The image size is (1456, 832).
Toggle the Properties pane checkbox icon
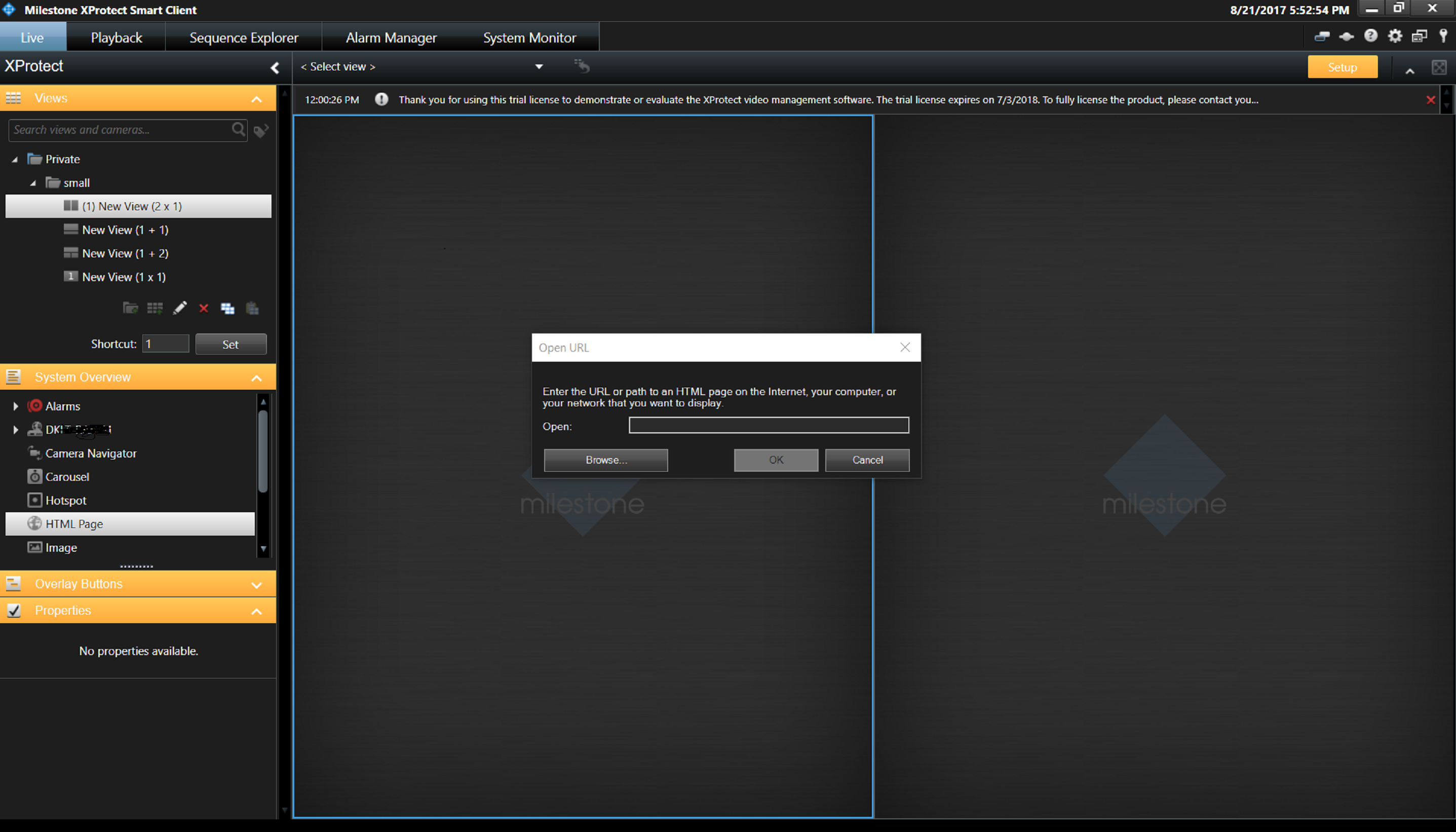pyautogui.click(x=14, y=610)
